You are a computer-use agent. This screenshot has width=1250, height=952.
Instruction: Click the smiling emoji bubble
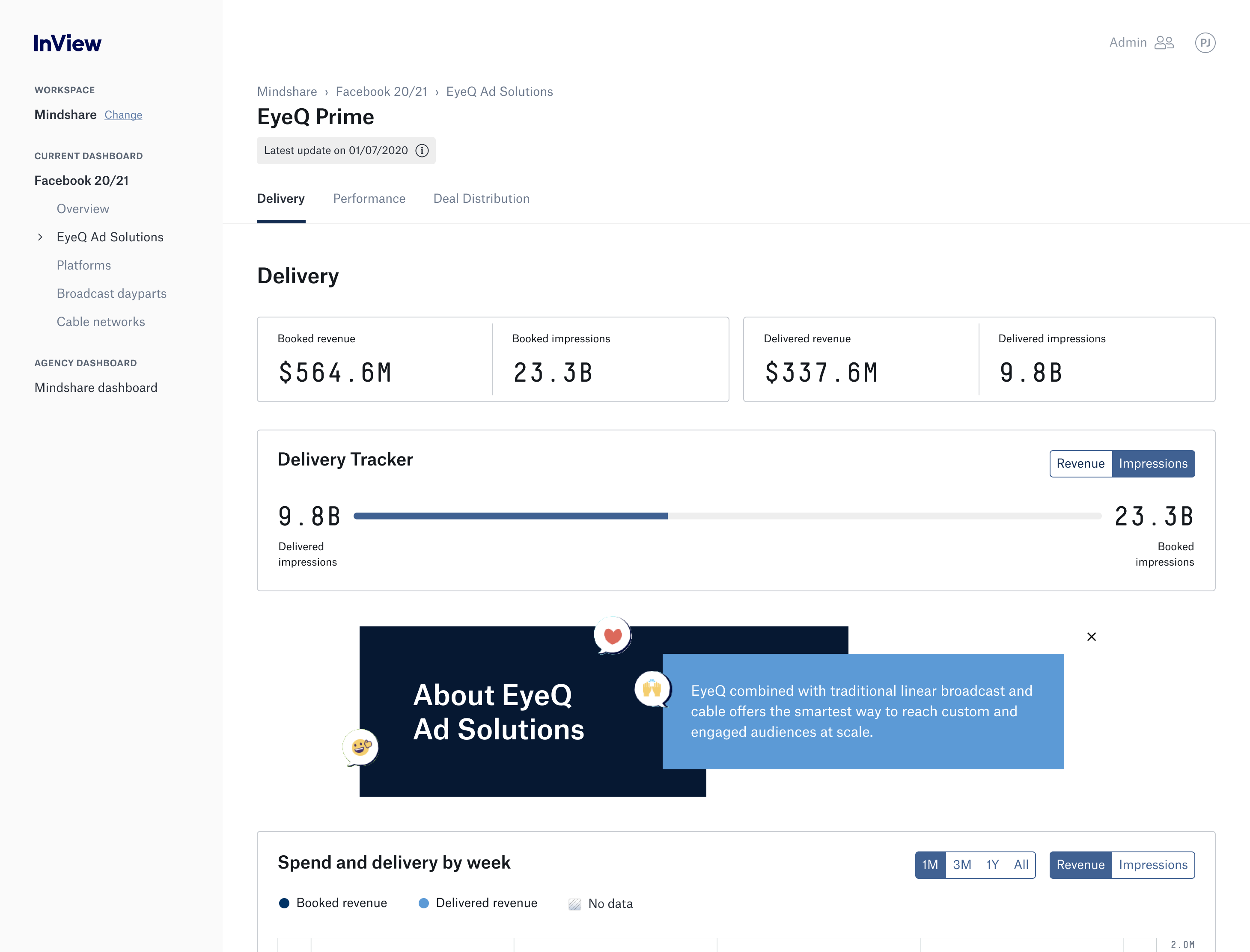(360, 747)
